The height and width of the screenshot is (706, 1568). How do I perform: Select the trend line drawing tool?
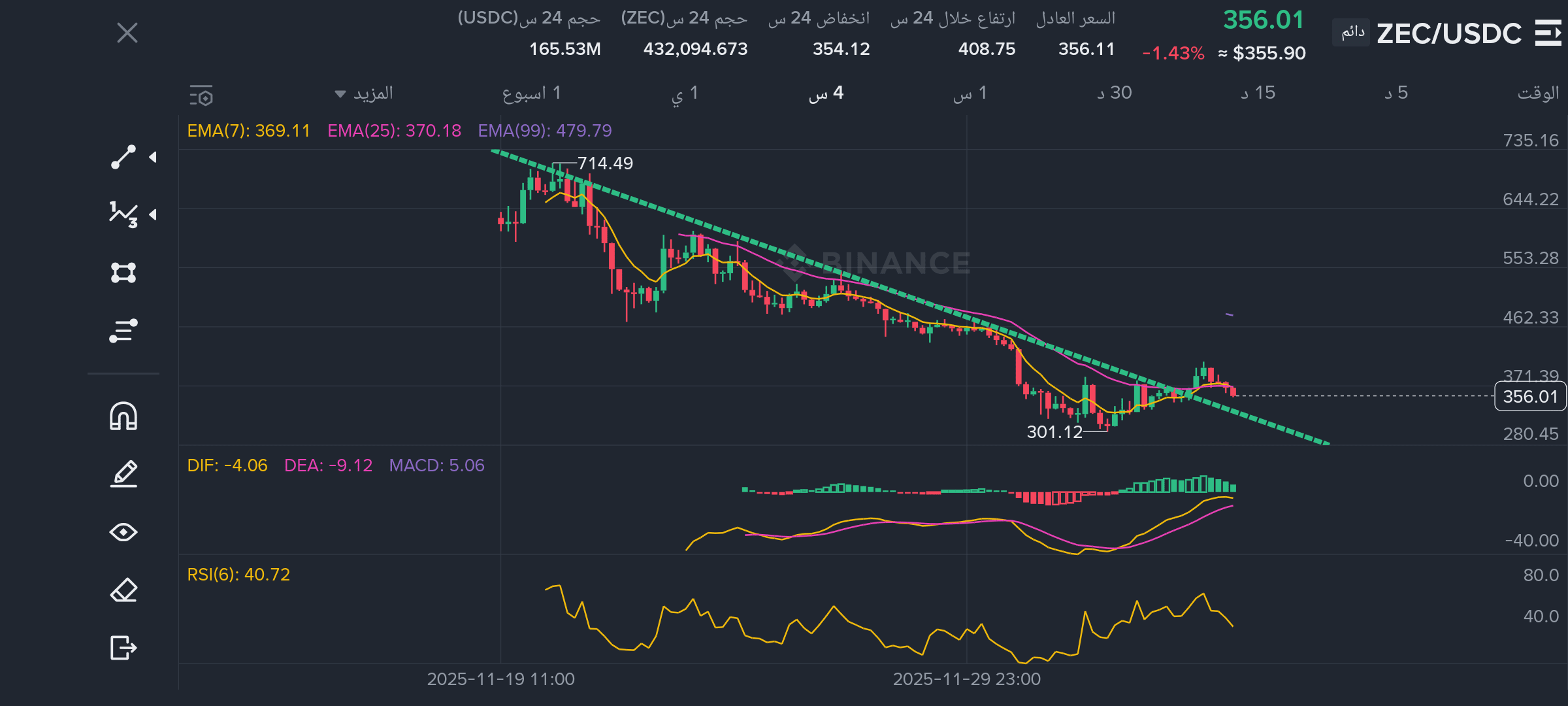coord(123,158)
